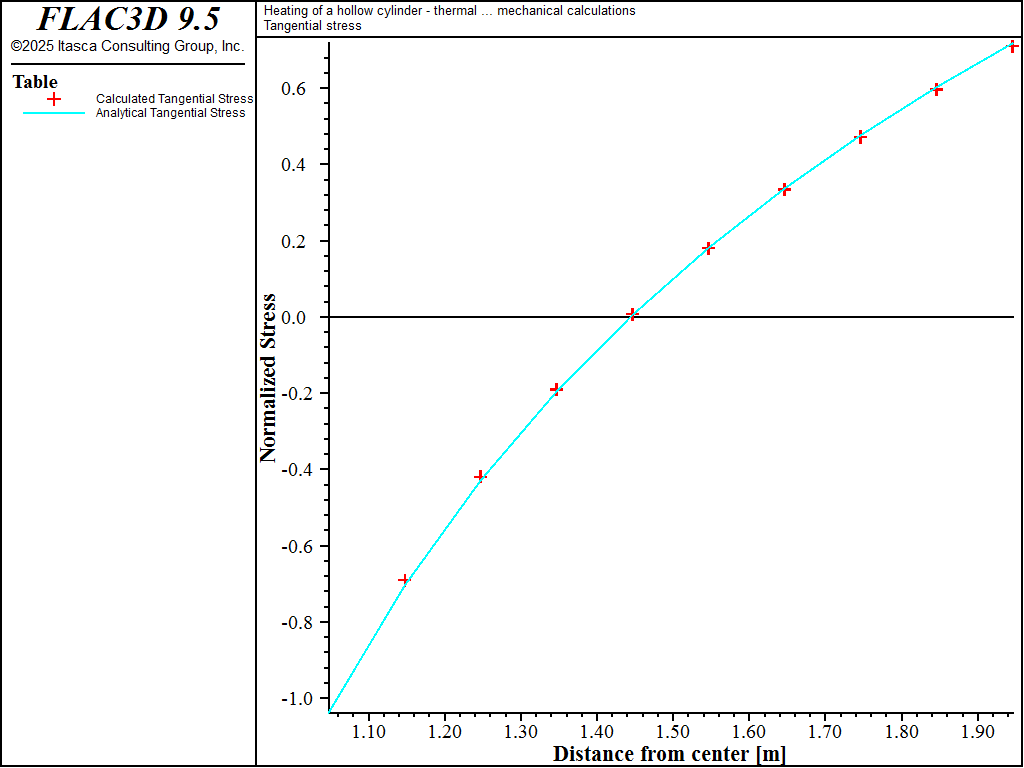
Task: Click the y-axis tick label 0.0
Action: pyautogui.click(x=295, y=317)
